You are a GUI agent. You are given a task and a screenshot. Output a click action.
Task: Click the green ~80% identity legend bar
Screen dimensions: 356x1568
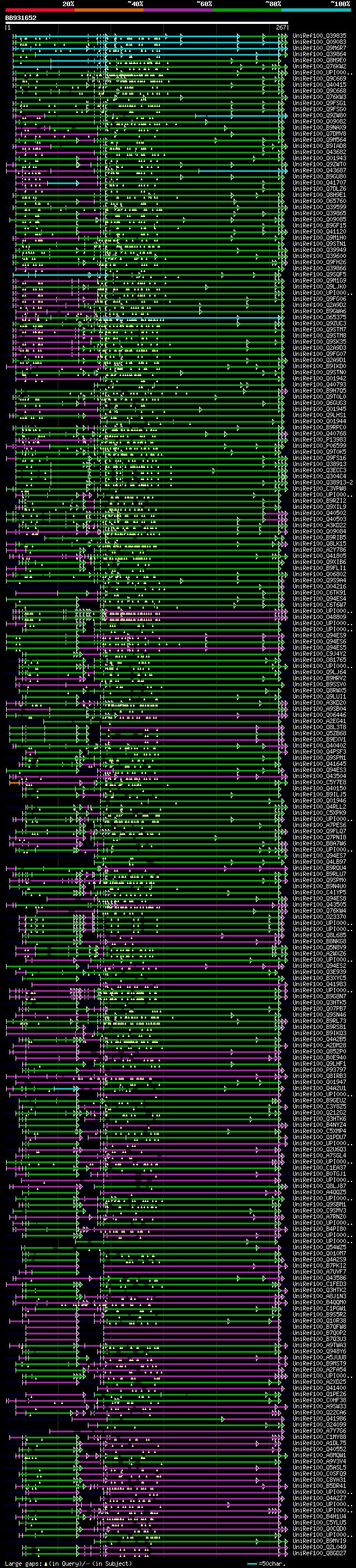point(246,10)
